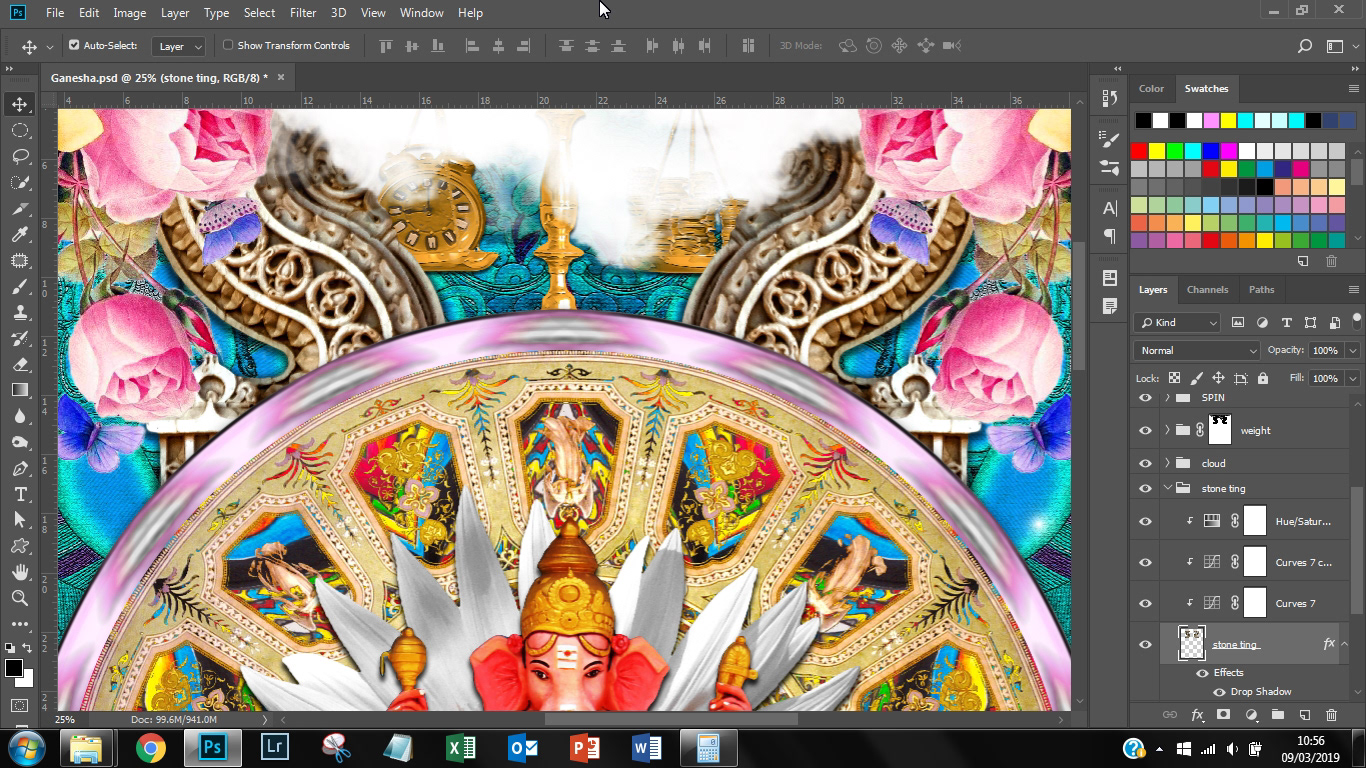Activate the Zoom magnifier tool
Screen dimensions: 1366x768
coord(19,598)
